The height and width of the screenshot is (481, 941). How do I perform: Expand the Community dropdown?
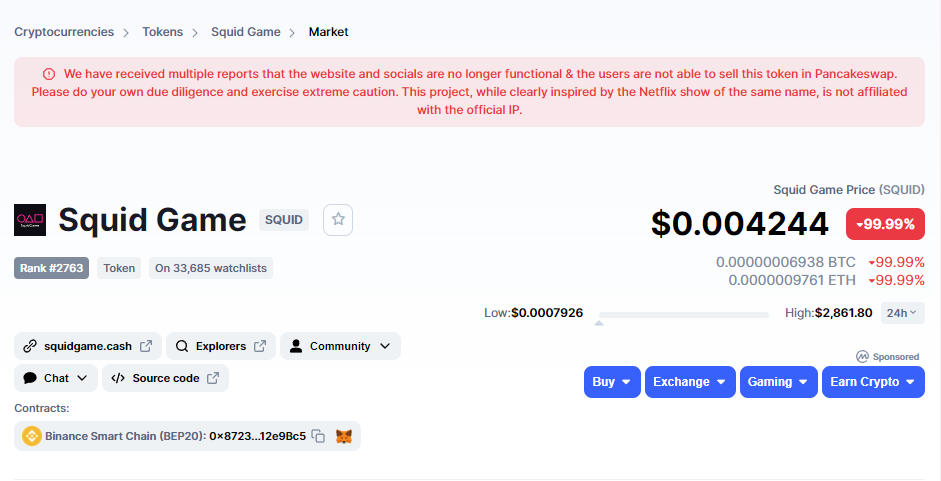[340, 346]
